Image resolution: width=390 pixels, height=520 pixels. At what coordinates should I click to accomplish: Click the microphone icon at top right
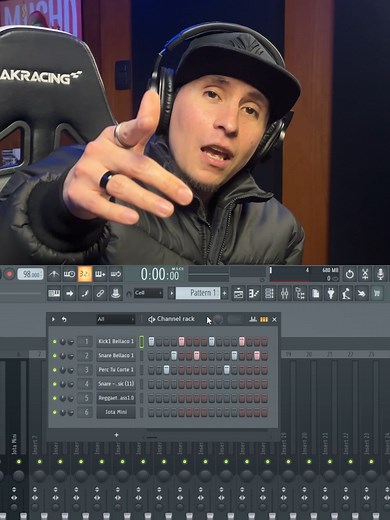(x=380, y=274)
